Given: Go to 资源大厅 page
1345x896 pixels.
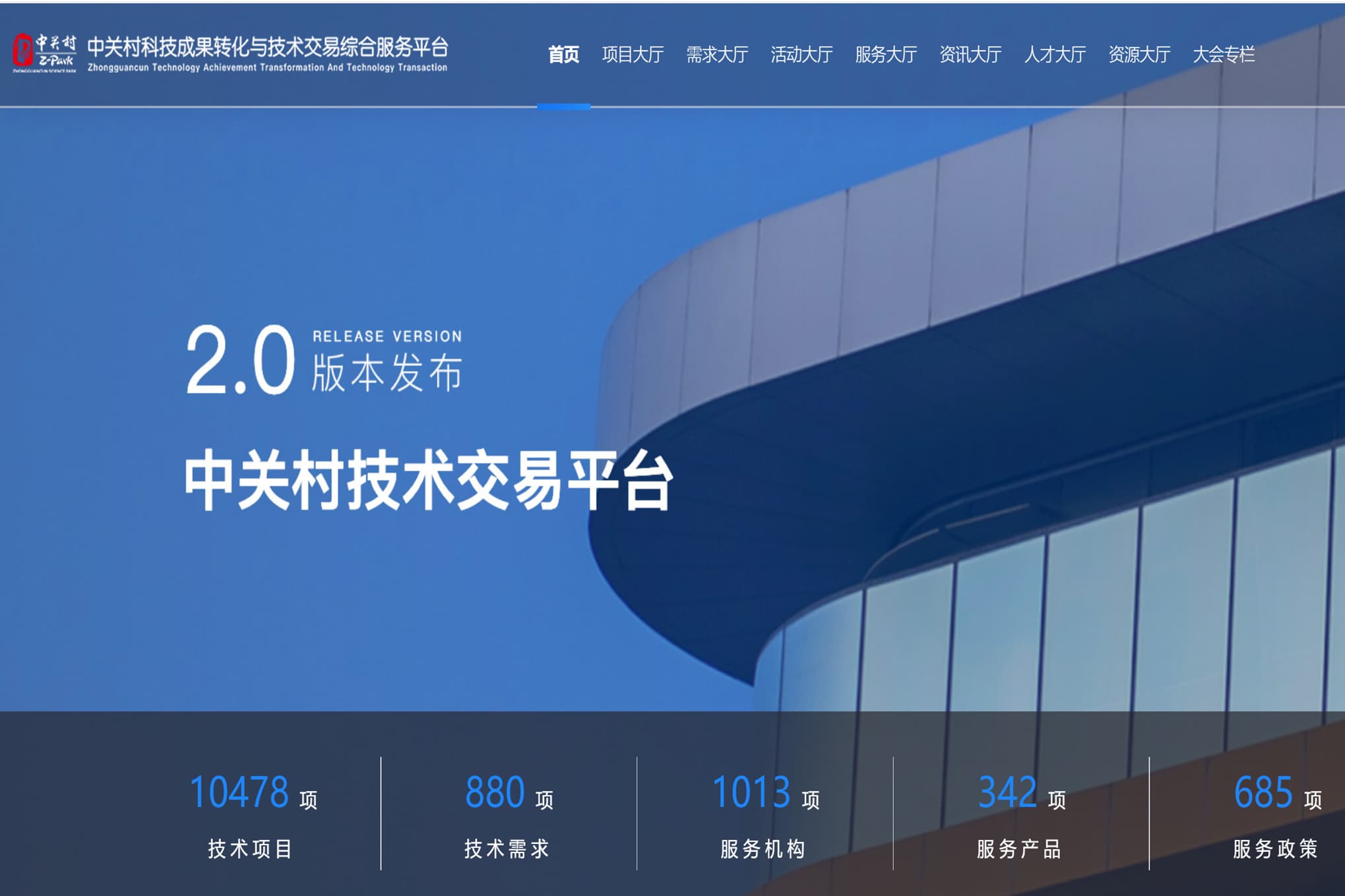Looking at the screenshot, I should [x=1139, y=55].
